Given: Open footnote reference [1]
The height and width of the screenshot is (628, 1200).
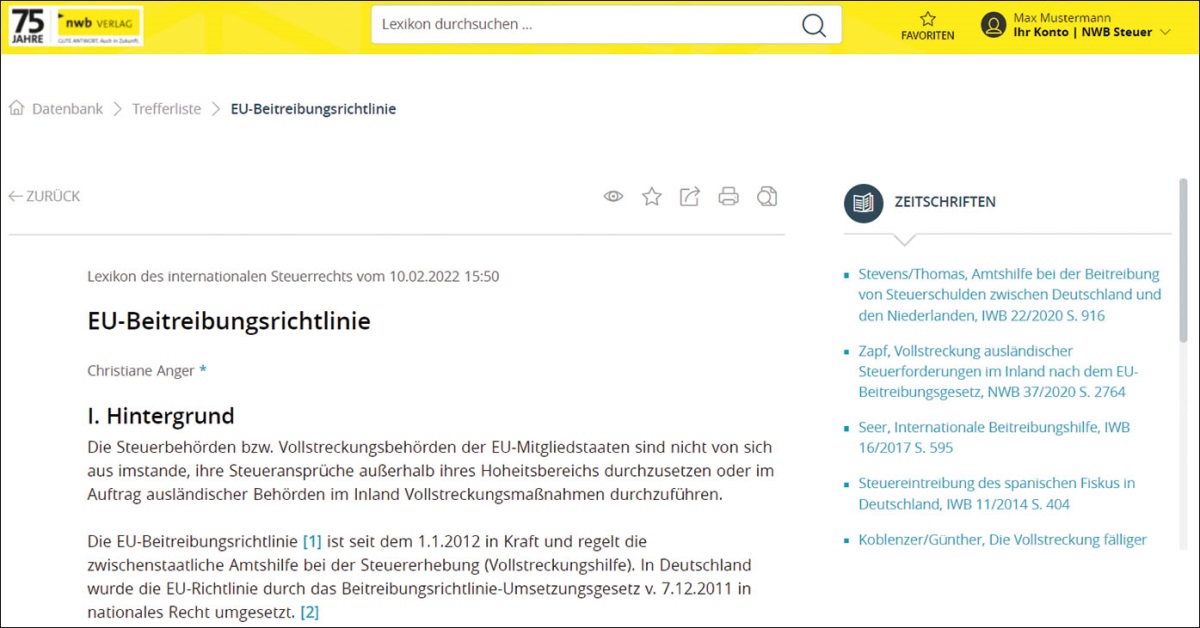Looking at the screenshot, I should 312,541.
